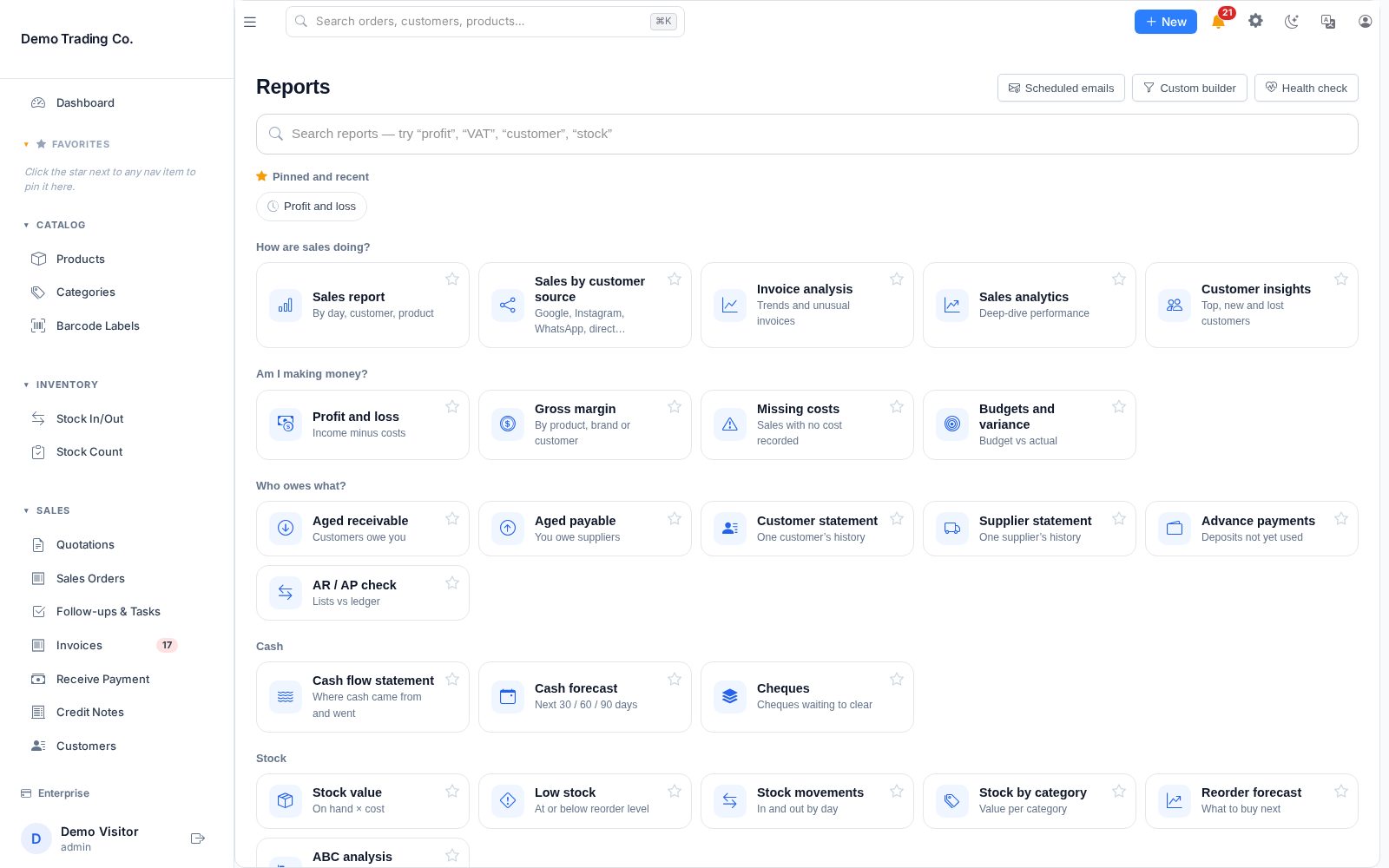Collapse the Favorites sidebar section
This screenshot has height=868, width=1389.
click(67, 144)
